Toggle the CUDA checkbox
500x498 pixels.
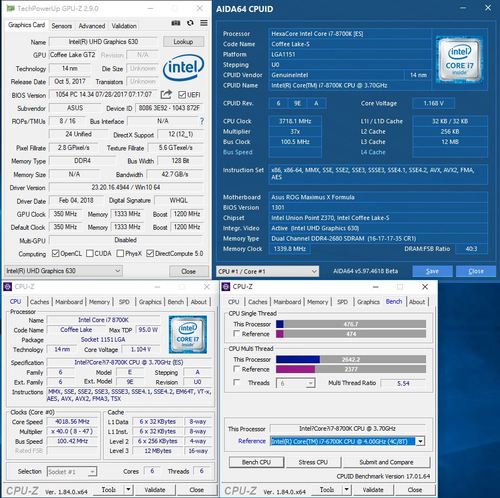tap(90, 254)
